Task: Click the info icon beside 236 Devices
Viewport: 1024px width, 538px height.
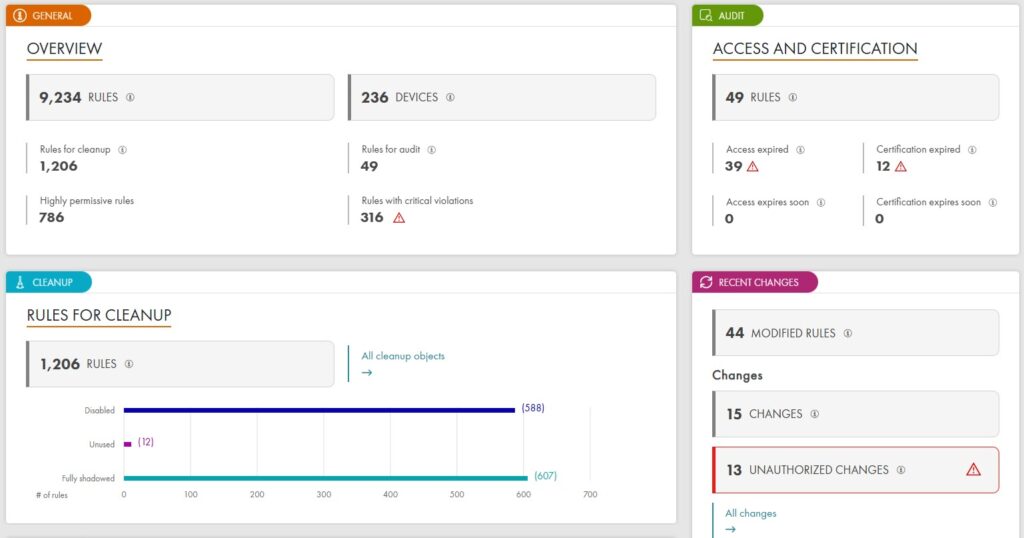Action: tap(450, 98)
